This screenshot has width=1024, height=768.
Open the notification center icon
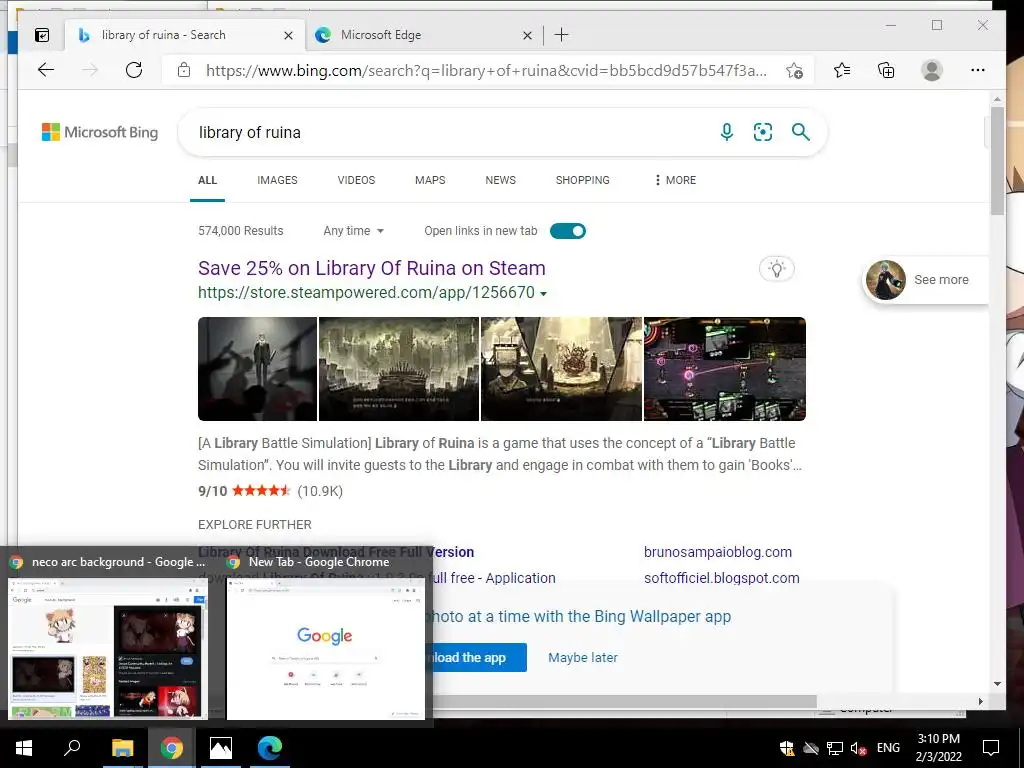[x=991, y=748]
